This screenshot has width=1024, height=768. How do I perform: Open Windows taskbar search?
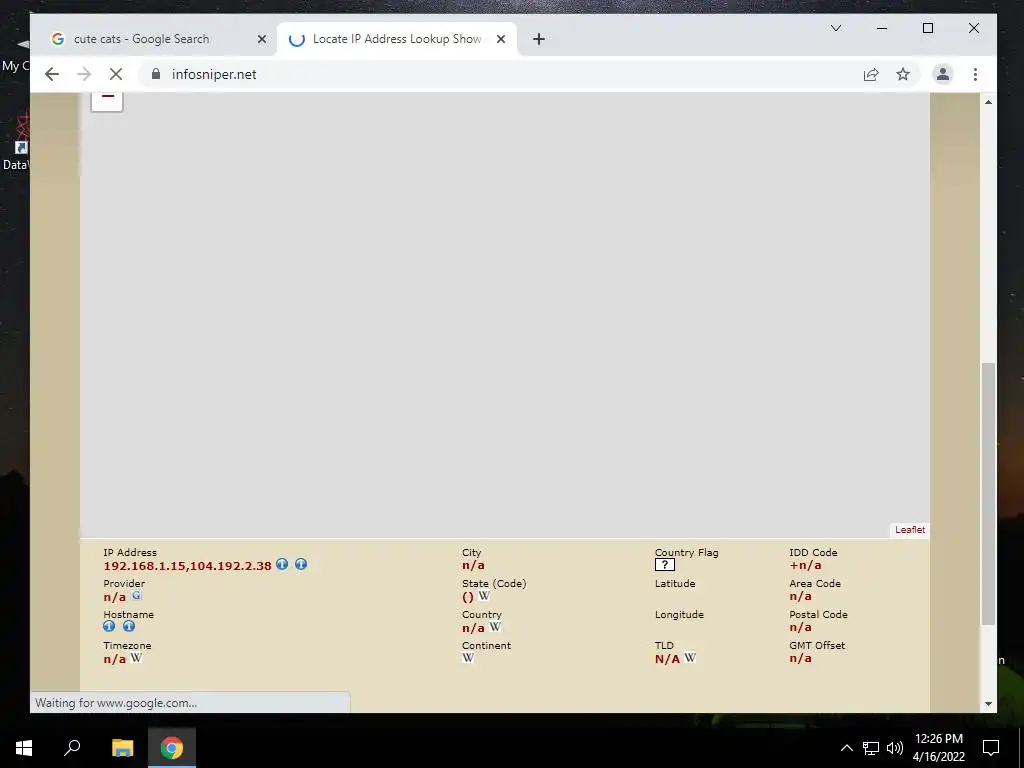coord(72,748)
